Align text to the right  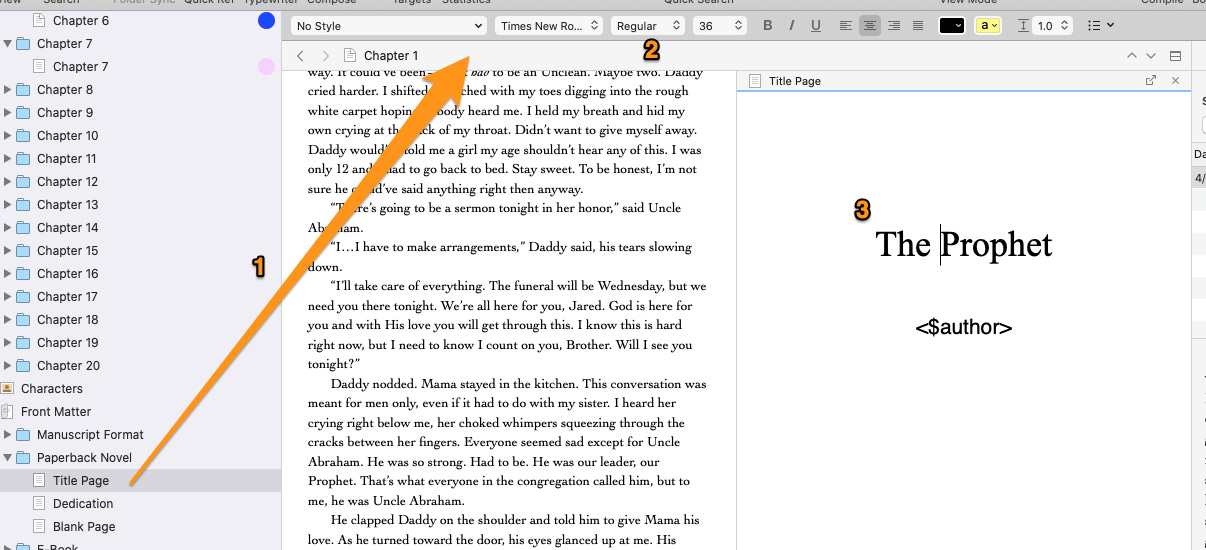[894, 26]
